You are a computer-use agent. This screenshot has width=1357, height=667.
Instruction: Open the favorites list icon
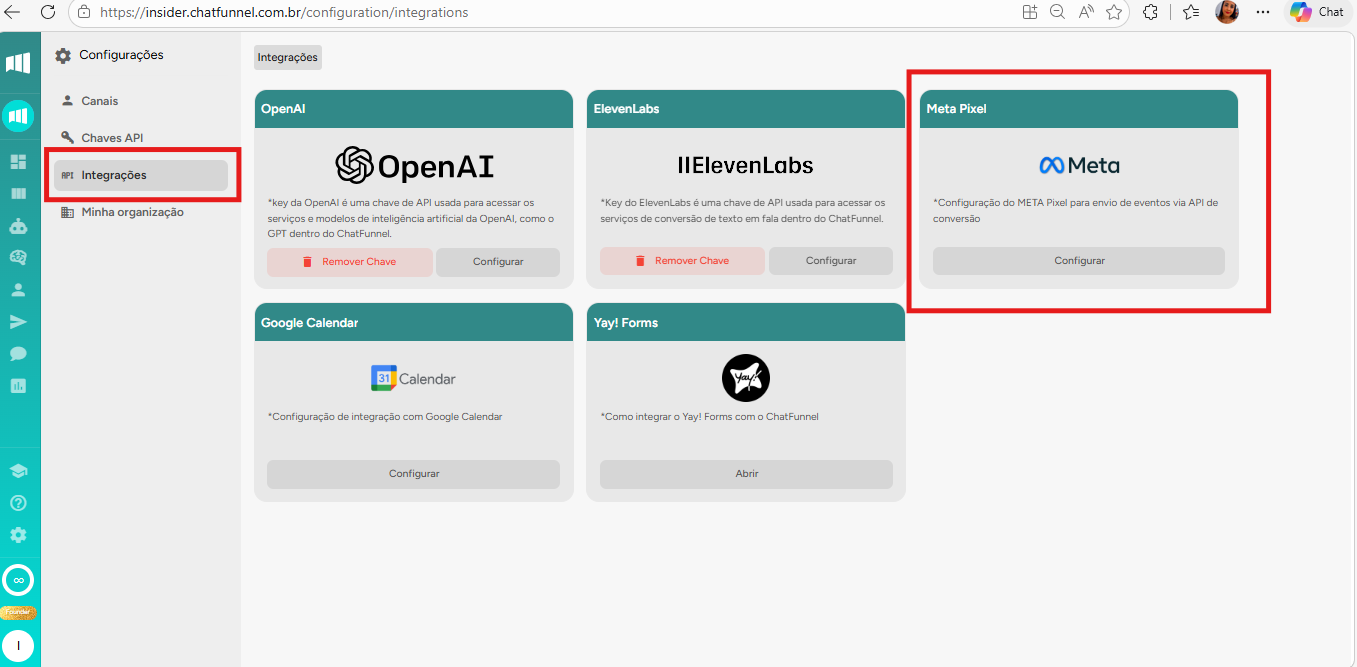(x=1190, y=12)
